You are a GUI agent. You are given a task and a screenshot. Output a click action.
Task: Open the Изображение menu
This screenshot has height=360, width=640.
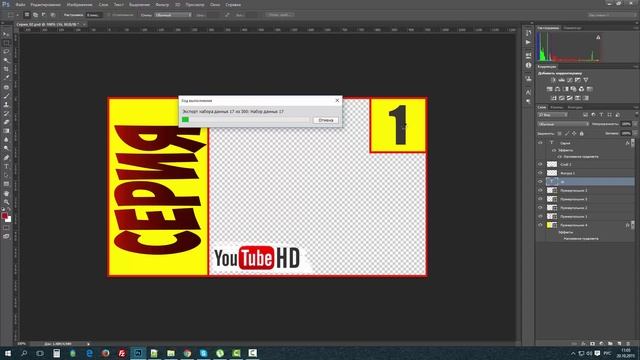(80, 4)
